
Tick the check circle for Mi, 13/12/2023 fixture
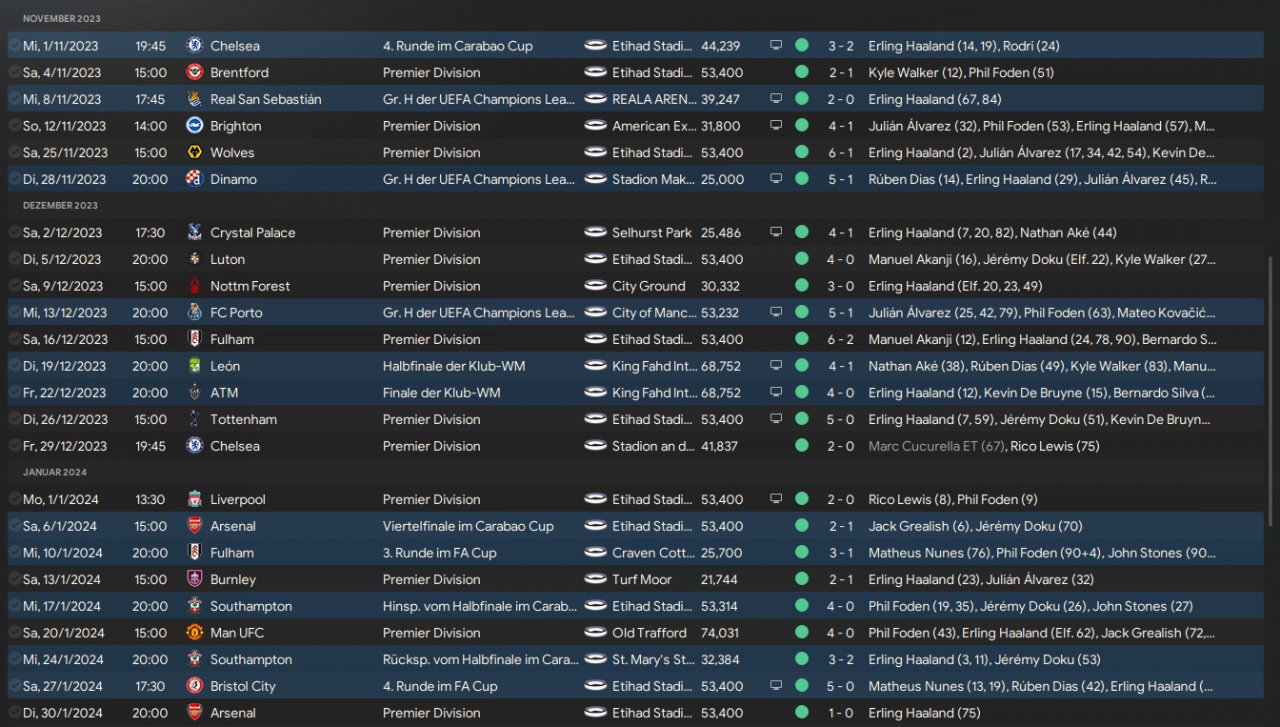15,313
